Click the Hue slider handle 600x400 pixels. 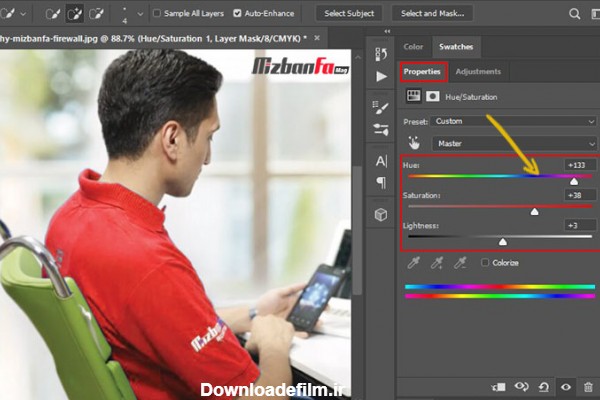pyautogui.click(x=574, y=181)
